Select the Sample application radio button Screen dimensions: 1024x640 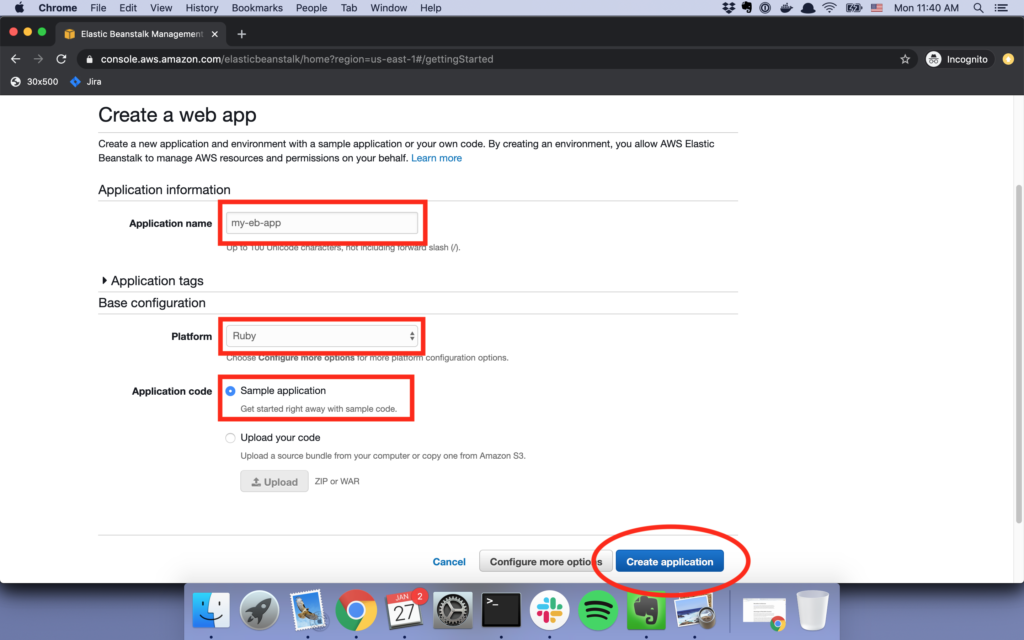(230, 391)
